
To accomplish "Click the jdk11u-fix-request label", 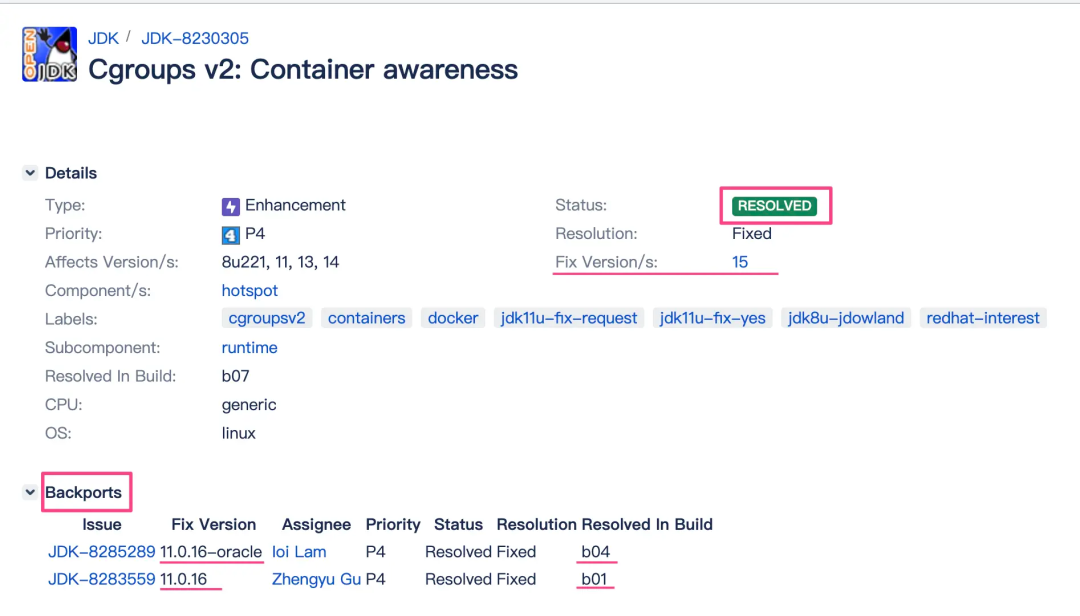I will (x=569, y=318).
